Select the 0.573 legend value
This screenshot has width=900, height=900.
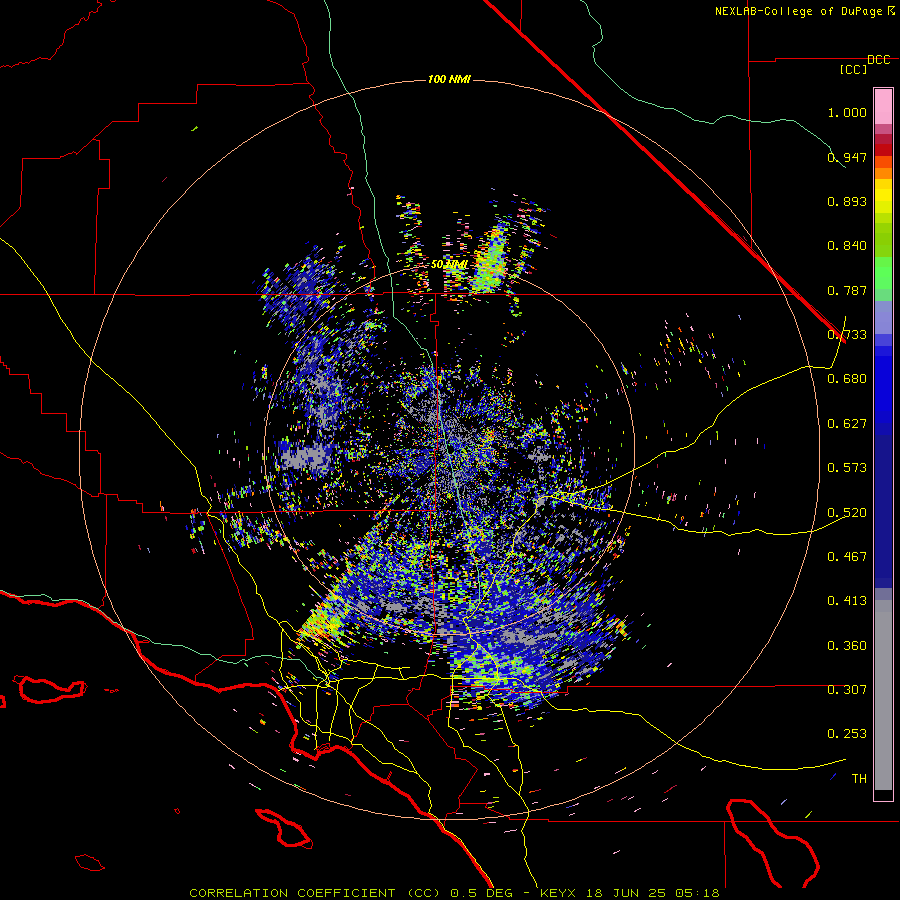point(847,468)
